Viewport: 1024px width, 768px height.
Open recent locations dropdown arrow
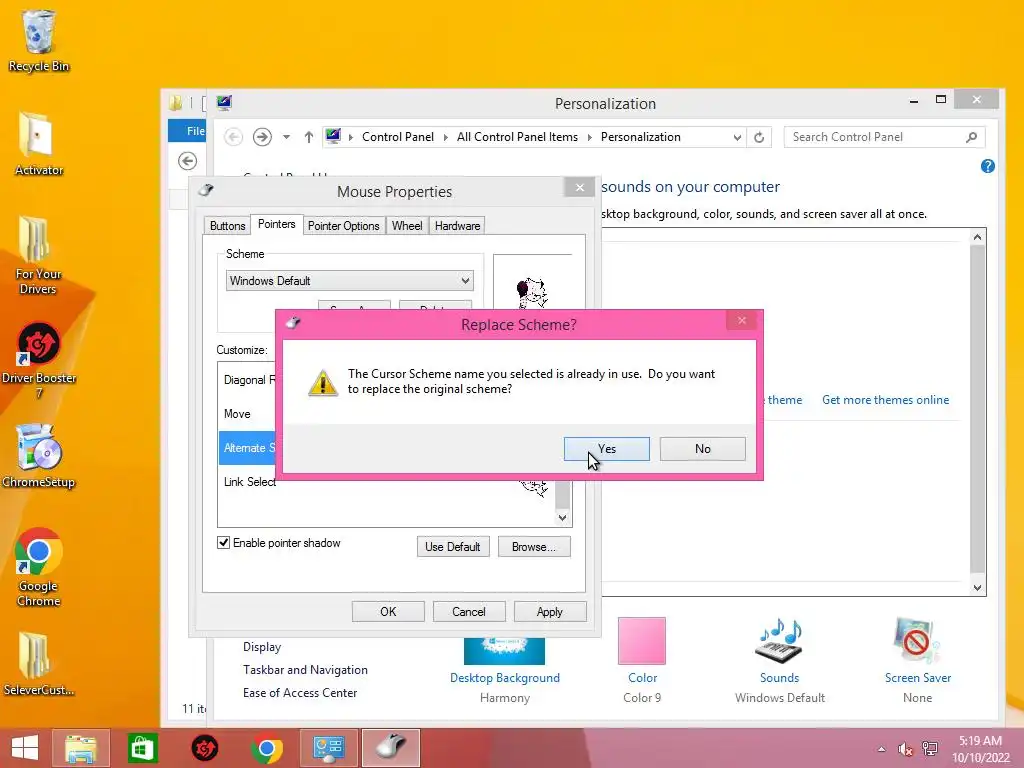click(x=286, y=137)
